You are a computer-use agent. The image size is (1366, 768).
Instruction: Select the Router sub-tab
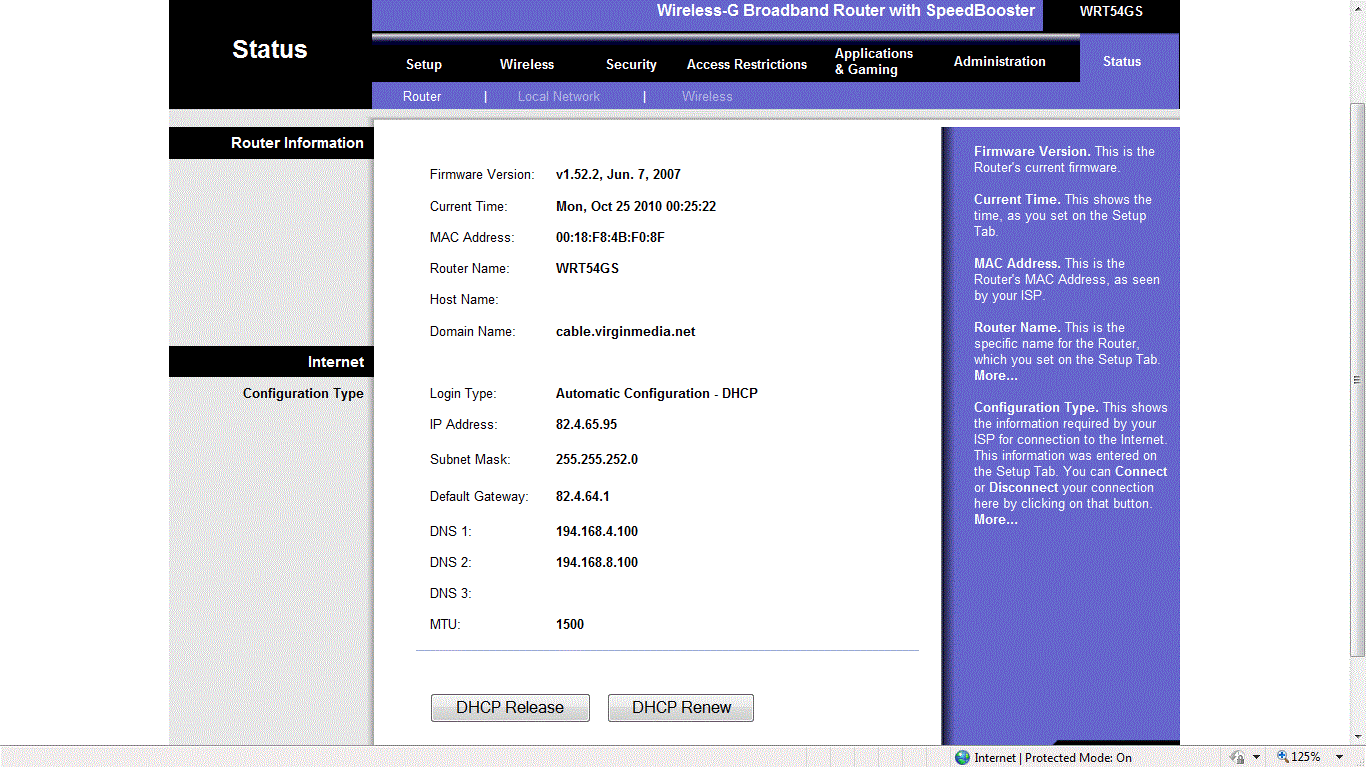pos(421,96)
